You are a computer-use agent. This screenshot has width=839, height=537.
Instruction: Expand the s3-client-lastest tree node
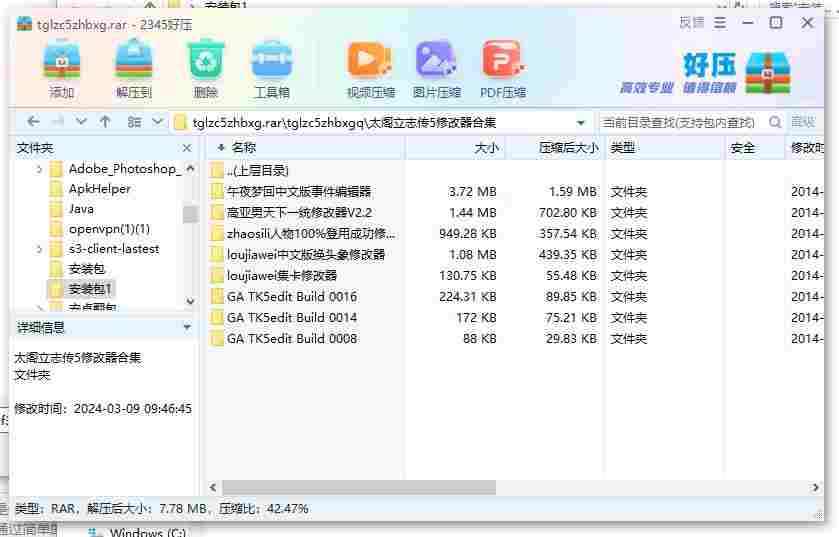tap(39, 249)
